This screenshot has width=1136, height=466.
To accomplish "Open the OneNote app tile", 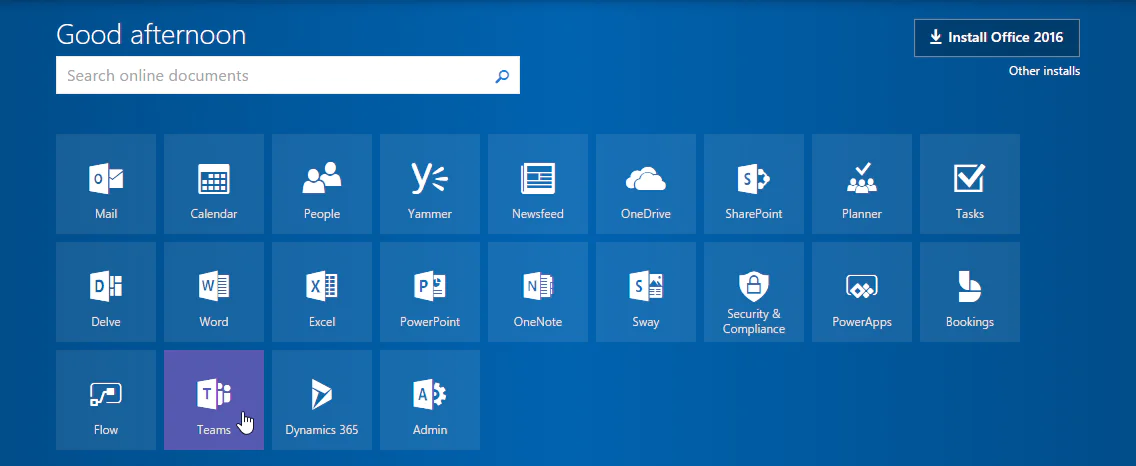I will click(538, 292).
